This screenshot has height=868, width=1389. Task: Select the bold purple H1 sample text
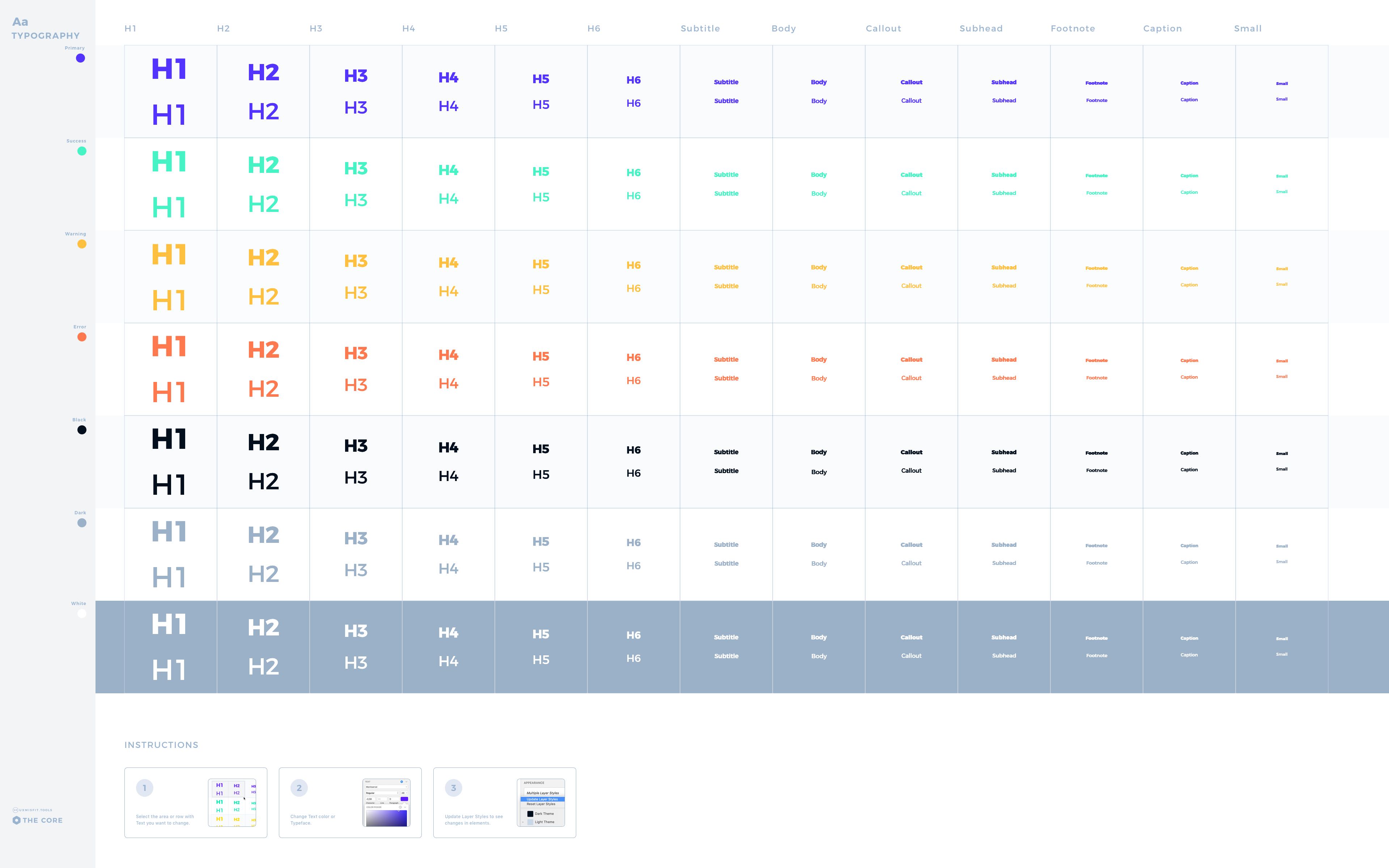point(169,69)
